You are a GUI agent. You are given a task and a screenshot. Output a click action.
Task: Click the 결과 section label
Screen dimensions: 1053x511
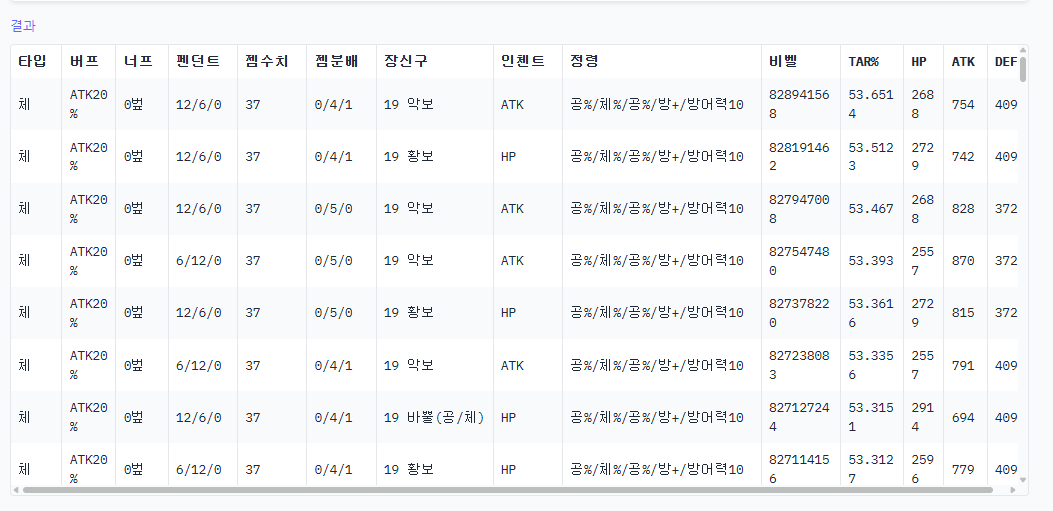(23, 25)
